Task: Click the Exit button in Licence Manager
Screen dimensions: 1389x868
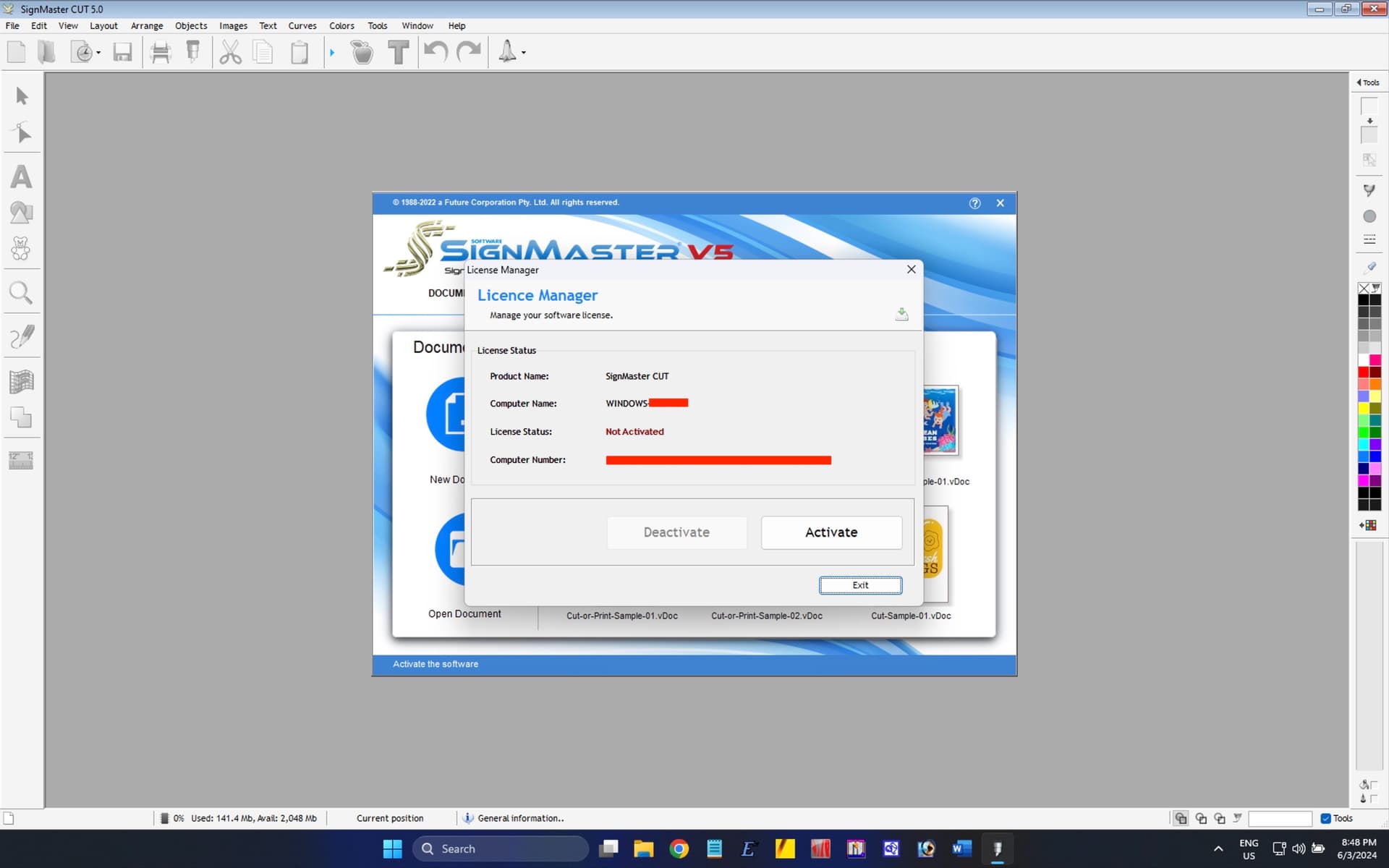Action: pos(860,585)
